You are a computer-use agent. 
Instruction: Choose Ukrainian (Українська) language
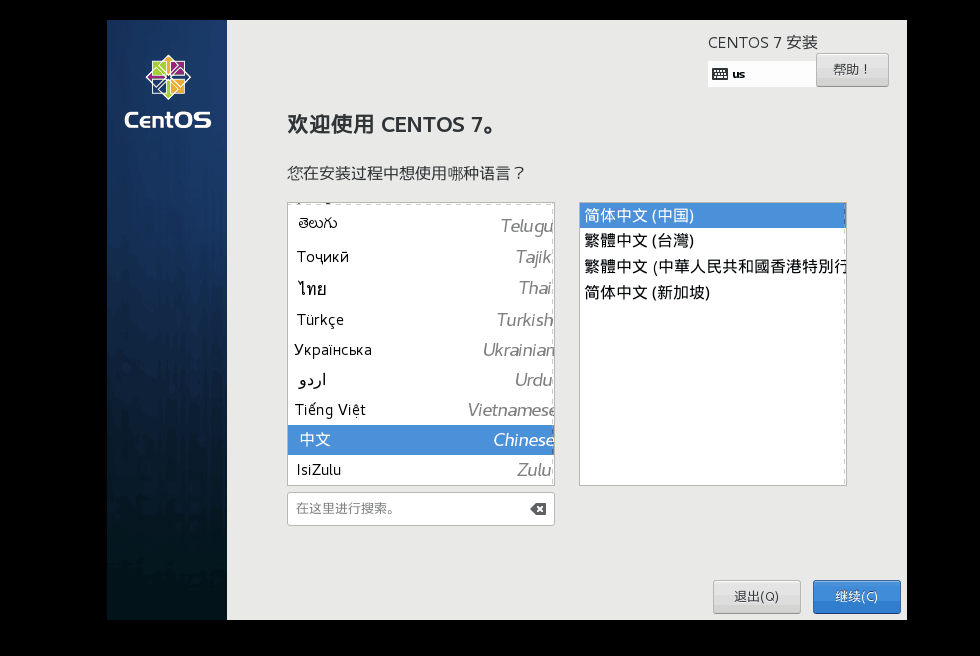point(421,350)
